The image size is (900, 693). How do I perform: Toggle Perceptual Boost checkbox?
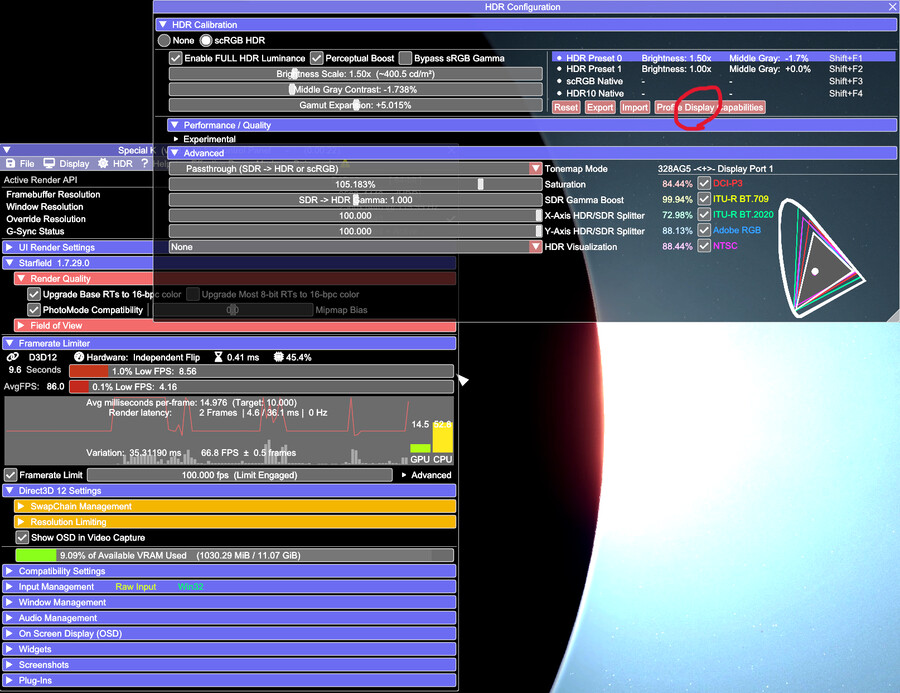(x=316, y=58)
